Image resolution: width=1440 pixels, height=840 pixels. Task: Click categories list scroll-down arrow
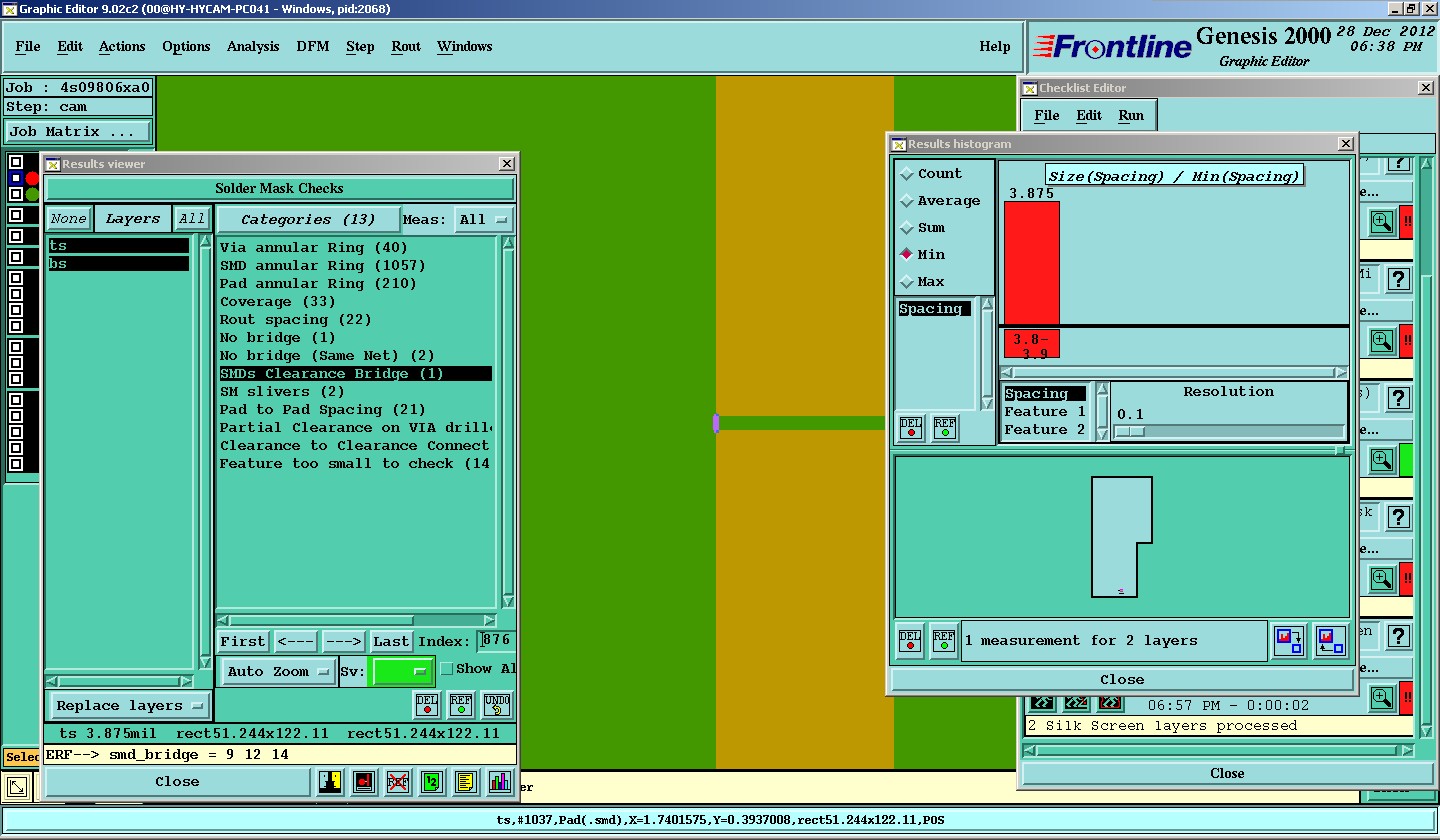coord(508,602)
